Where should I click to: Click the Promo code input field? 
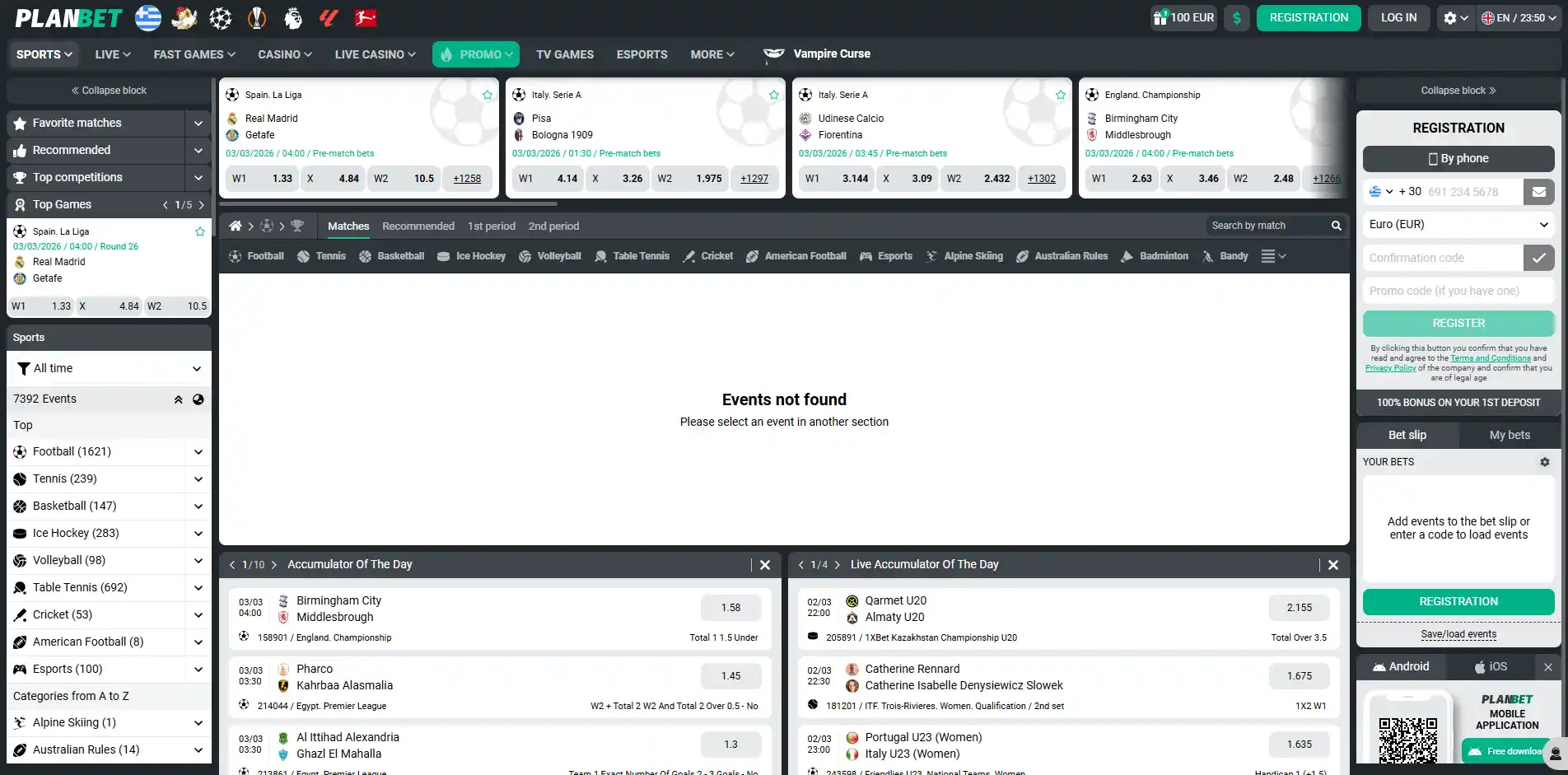[x=1458, y=291]
